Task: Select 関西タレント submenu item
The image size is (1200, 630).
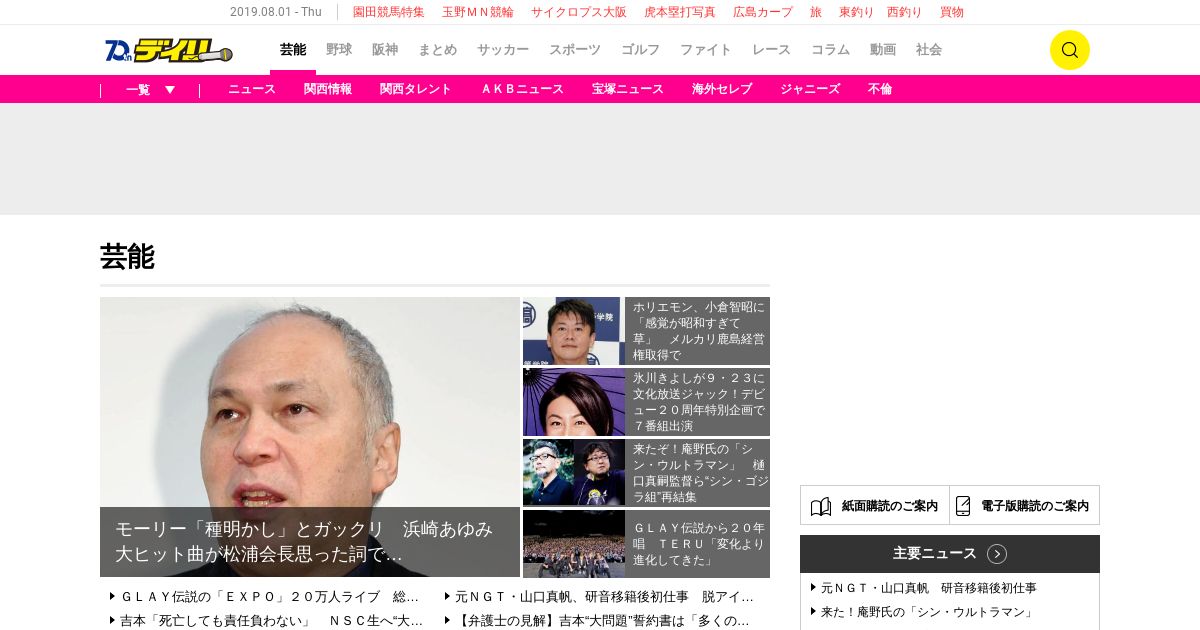Action: [x=416, y=89]
